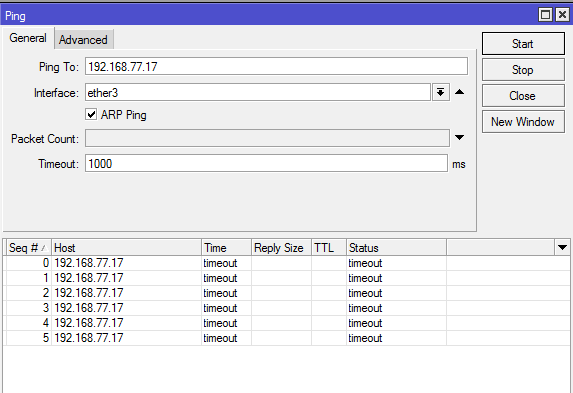This screenshot has width=573, height=393.
Task: Click the Timeout 1000 field
Action: coord(266,163)
